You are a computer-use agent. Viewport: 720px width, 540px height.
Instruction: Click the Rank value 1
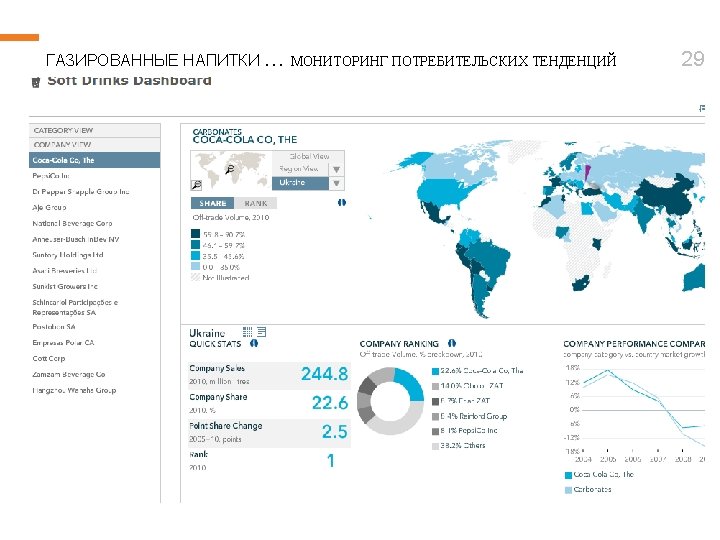point(331,461)
